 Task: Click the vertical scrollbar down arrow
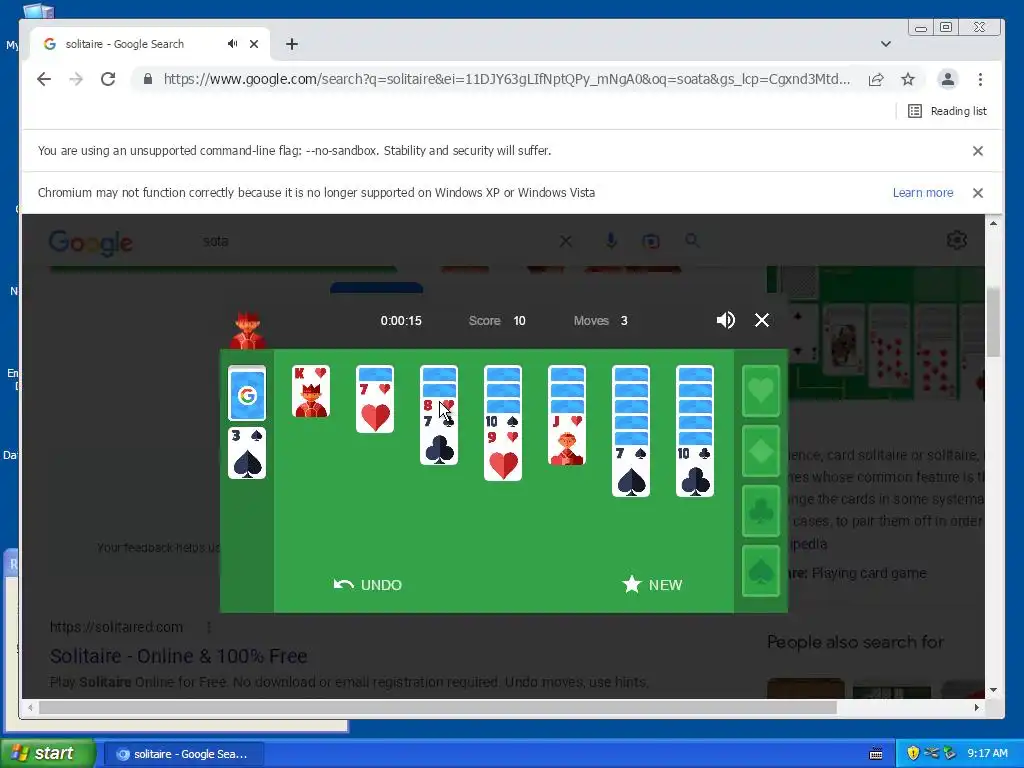pos(993,690)
